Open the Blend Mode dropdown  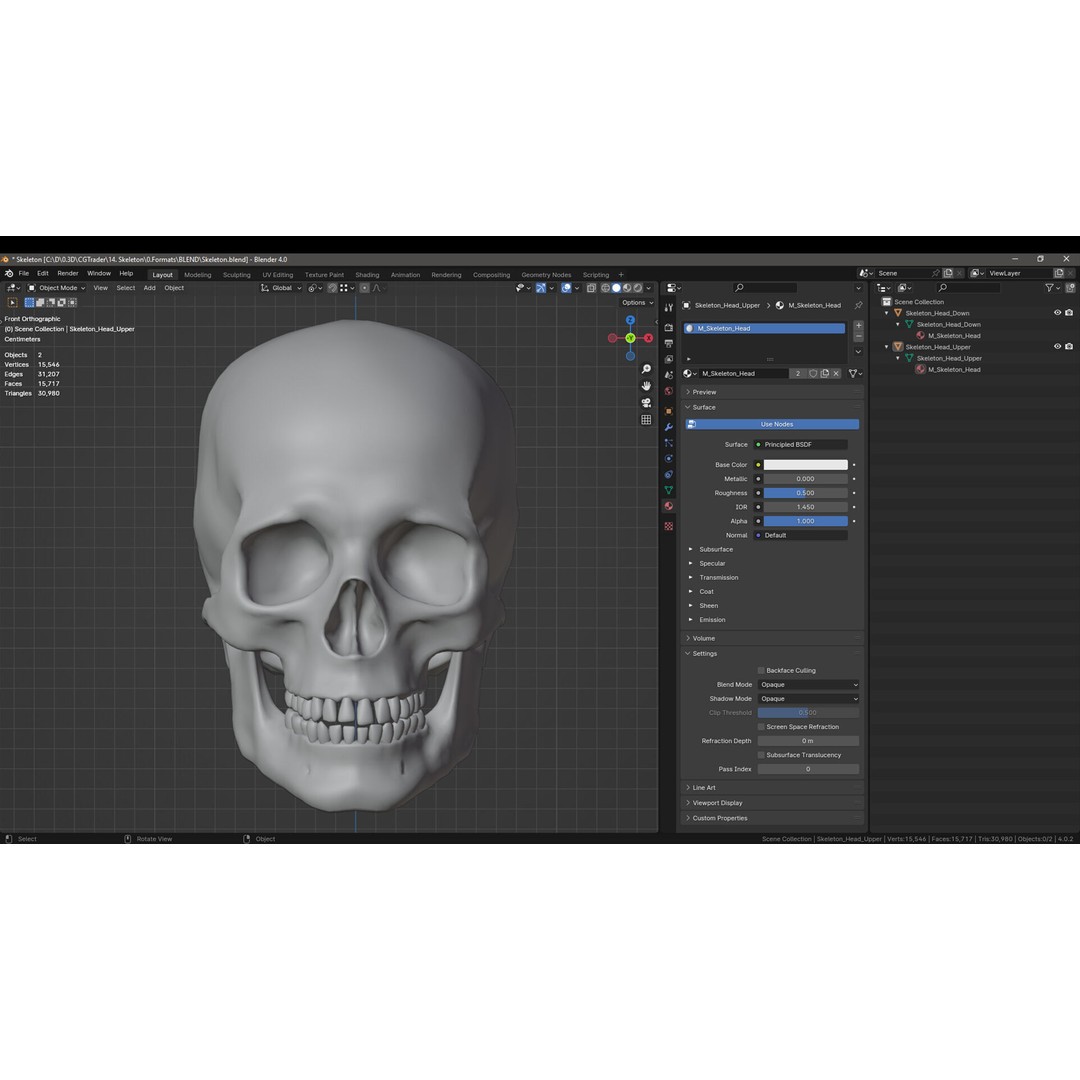pos(809,685)
